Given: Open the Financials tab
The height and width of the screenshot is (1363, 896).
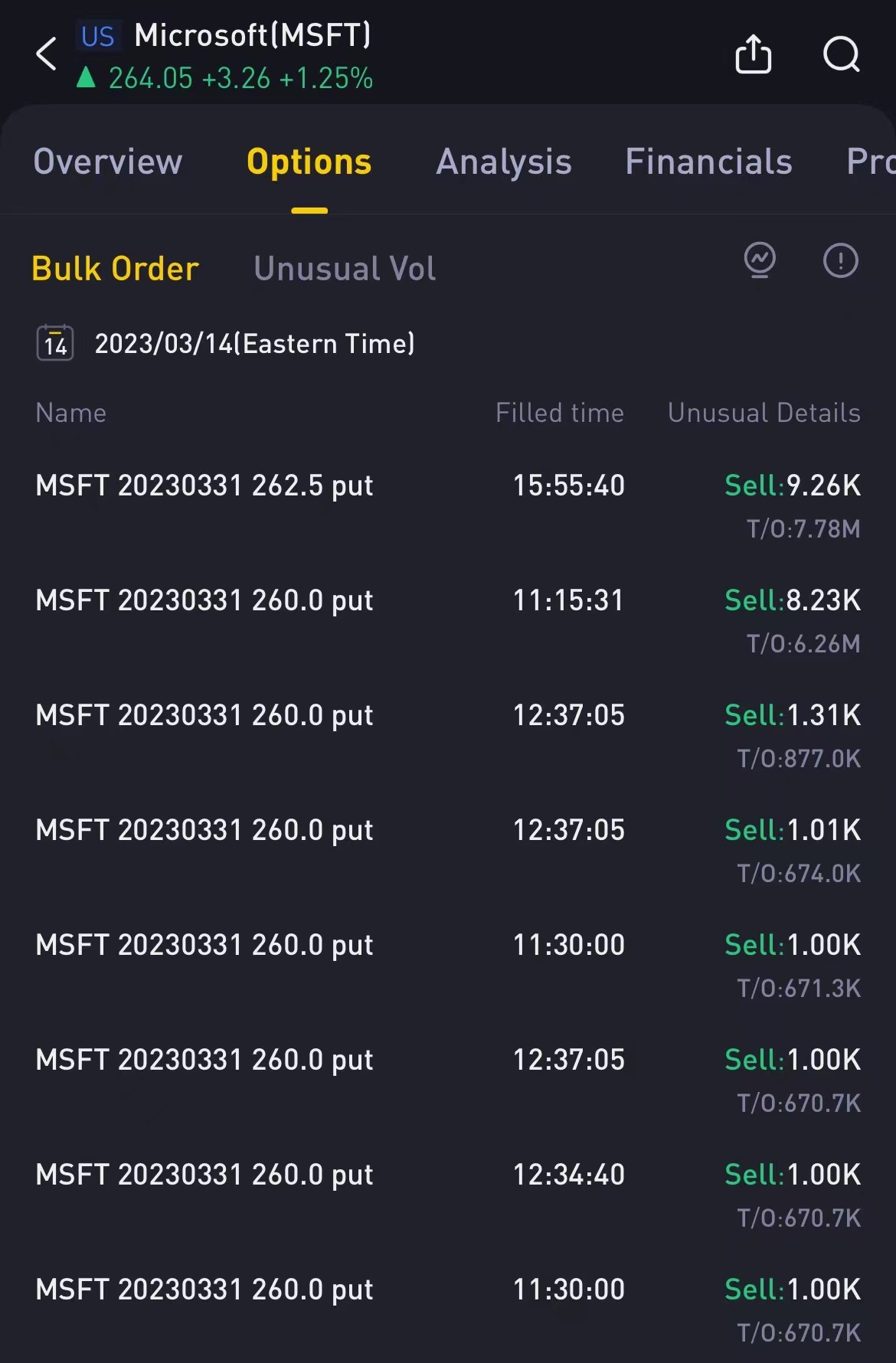Looking at the screenshot, I should (708, 162).
